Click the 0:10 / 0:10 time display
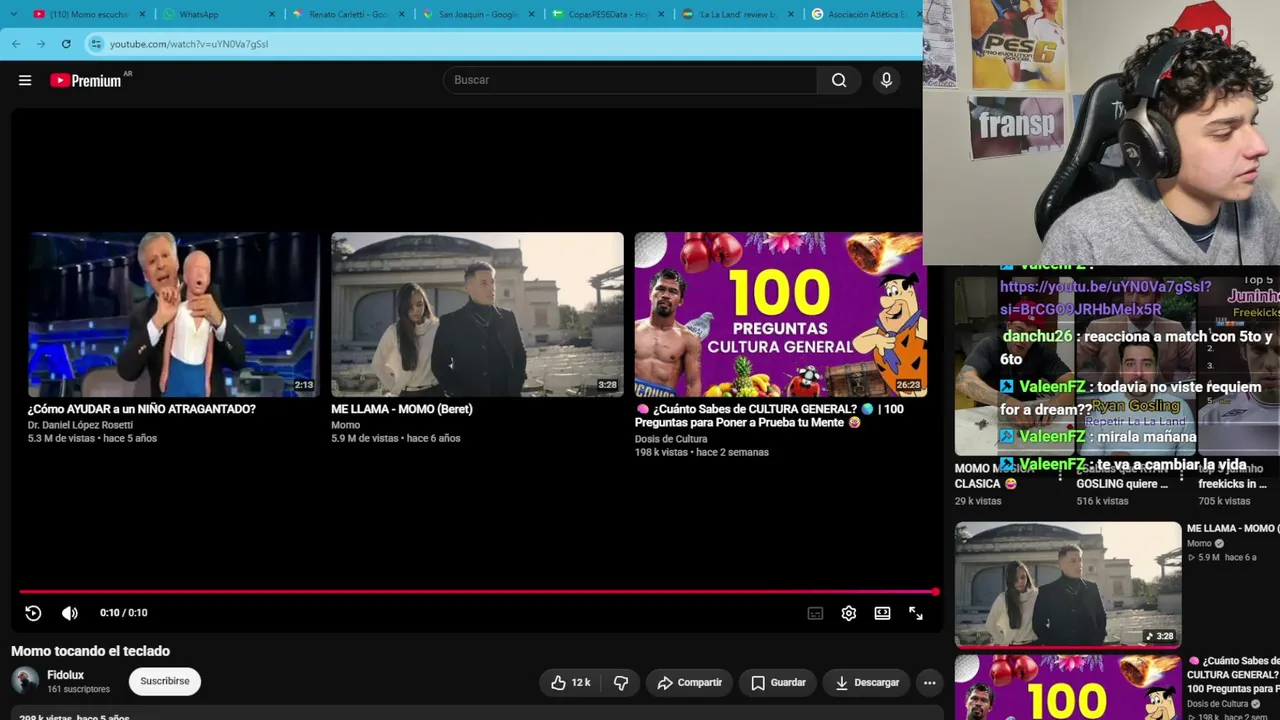 123,613
